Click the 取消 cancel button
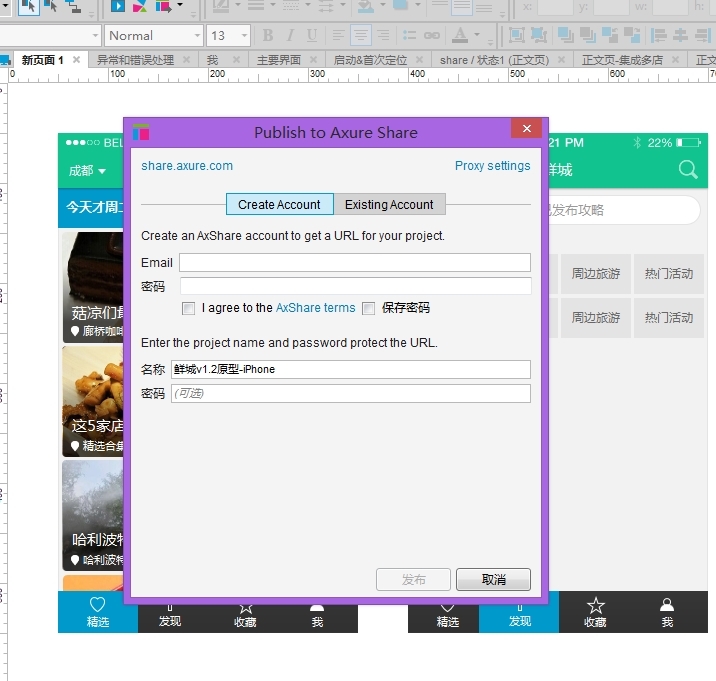 pos(493,580)
